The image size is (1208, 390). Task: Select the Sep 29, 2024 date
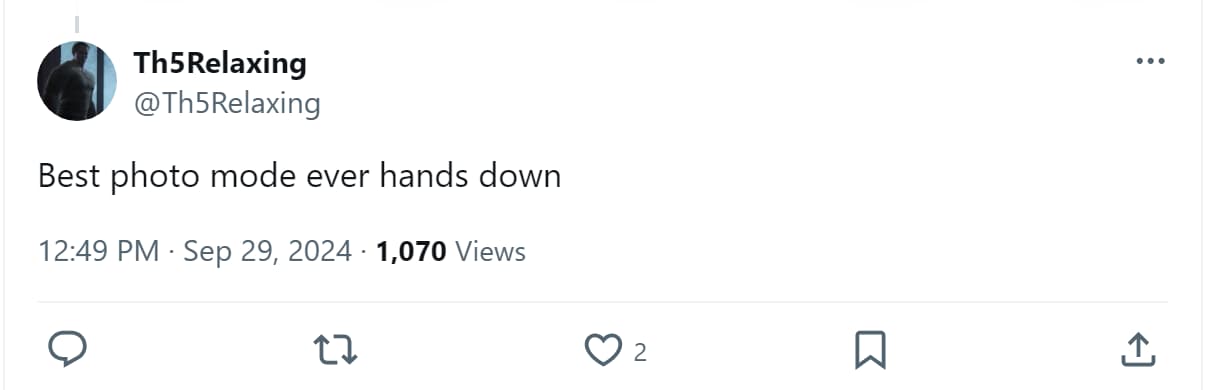267,251
